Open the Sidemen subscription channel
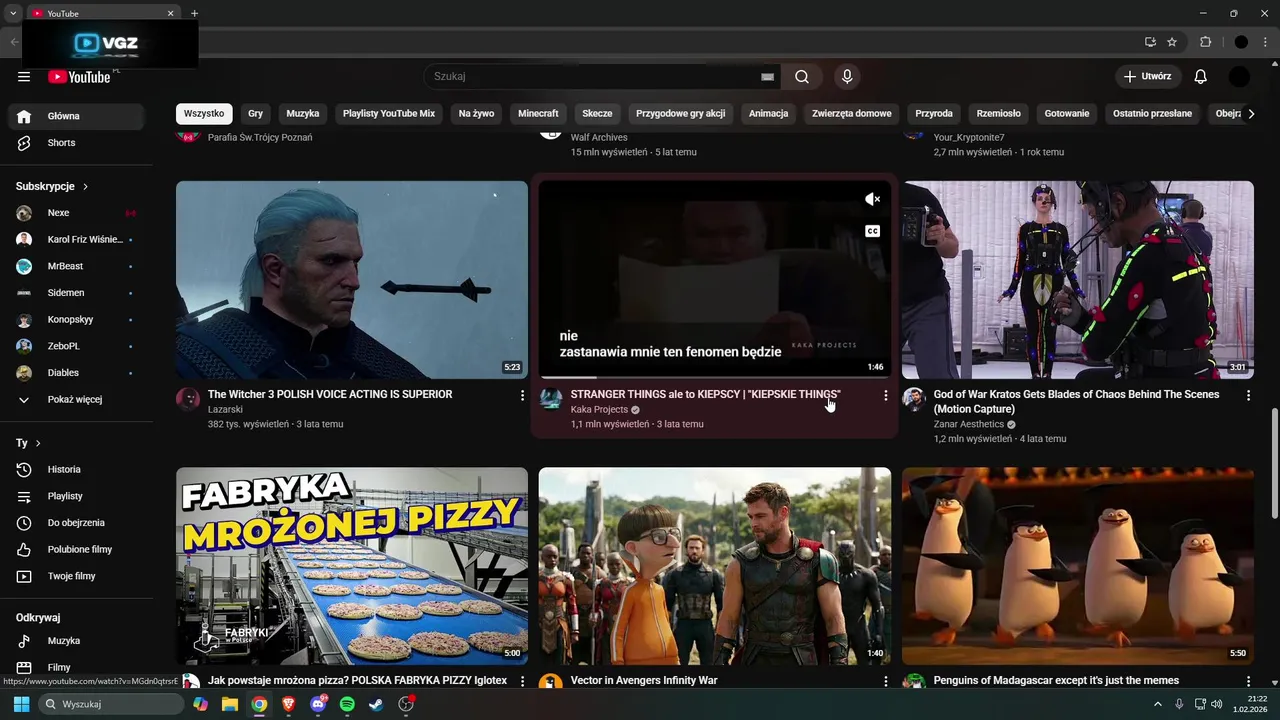This screenshot has width=1280, height=720. pyautogui.click(x=76, y=293)
